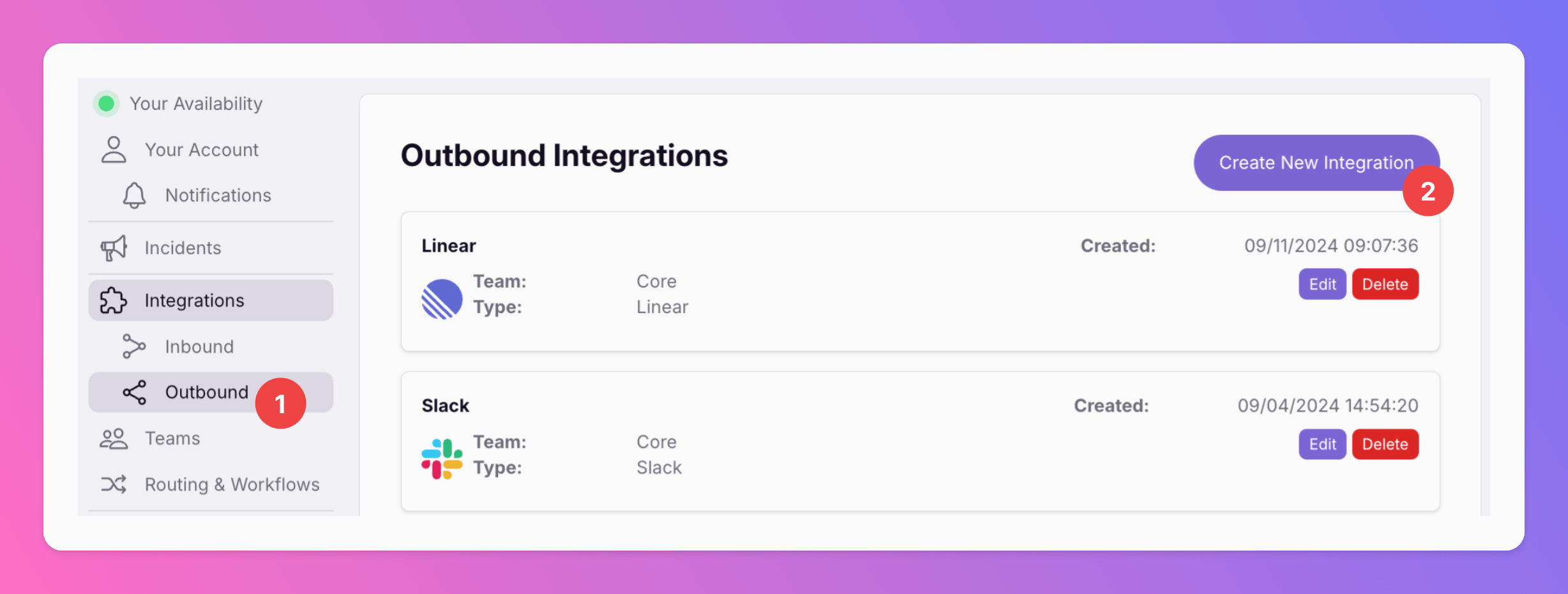Click the Notifications bell icon
The width and height of the screenshot is (1568, 594).
point(134,195)
